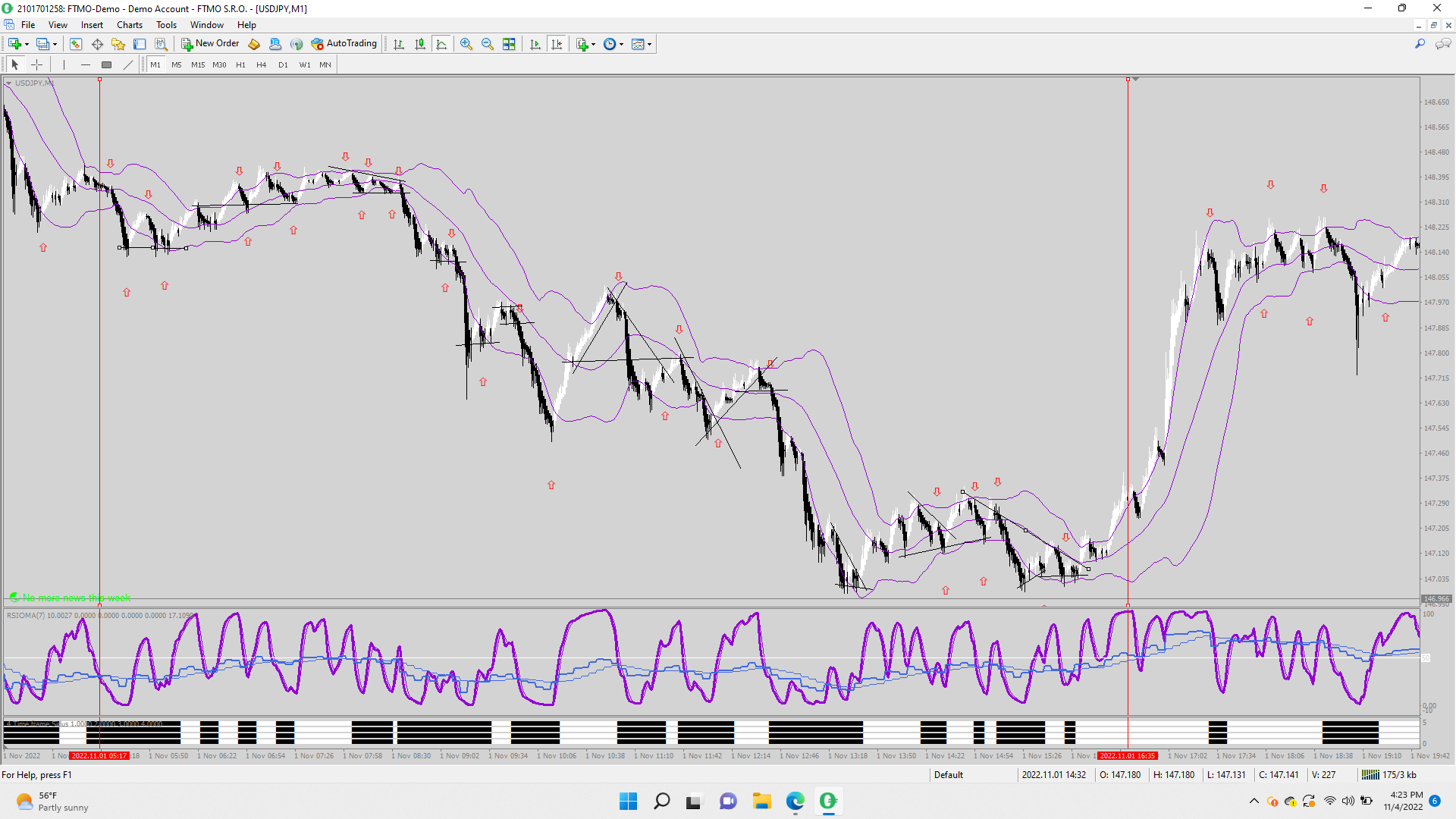Expand the new chart dropdown arrow
This screenshot has height=819, width=1456.
[x=27, y=44]
